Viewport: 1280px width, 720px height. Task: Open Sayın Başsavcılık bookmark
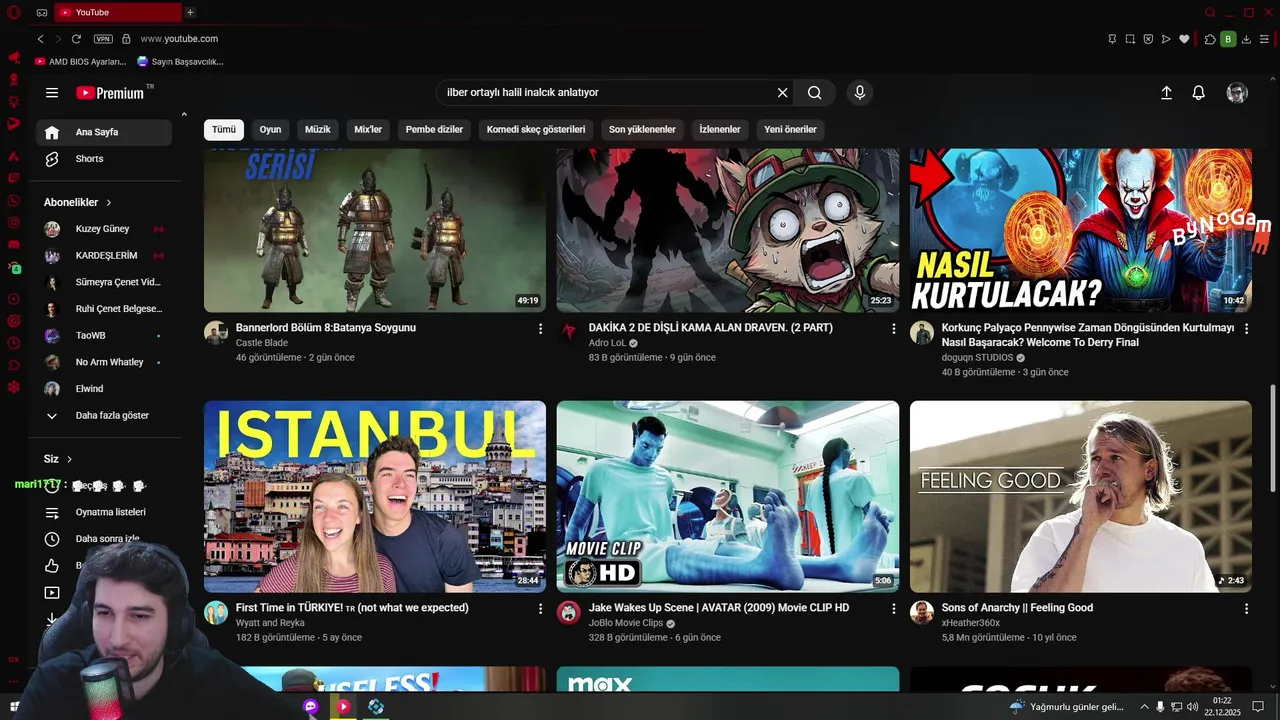point(180,61)
